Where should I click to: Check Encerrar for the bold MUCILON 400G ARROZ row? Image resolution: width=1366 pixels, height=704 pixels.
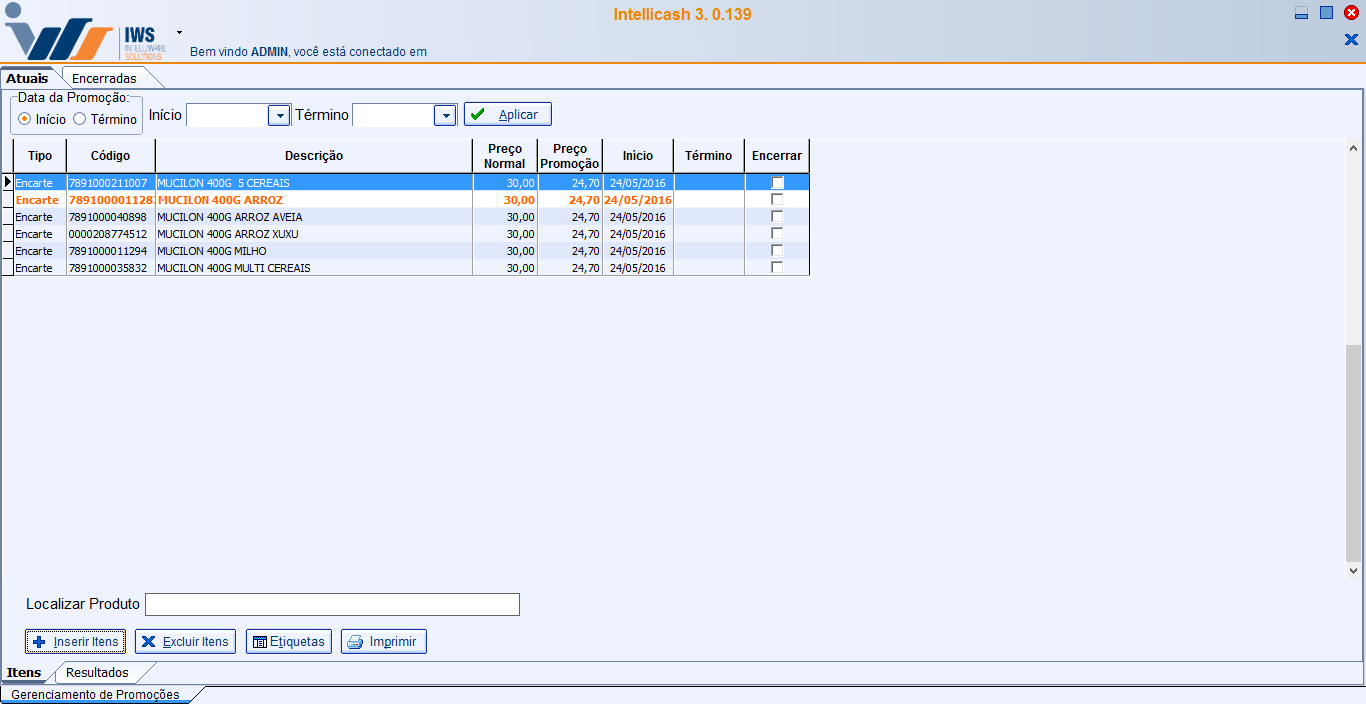[x=777, y=200]
